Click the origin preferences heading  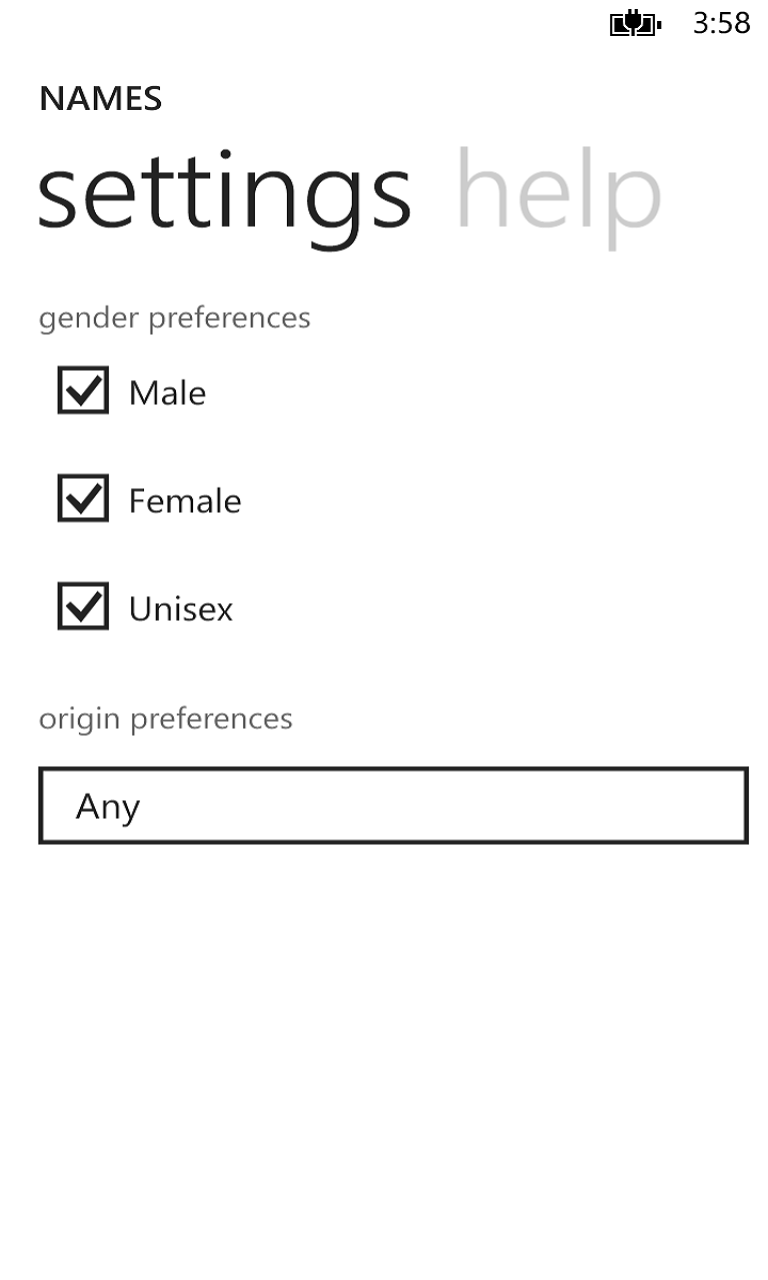coord(166,719)
